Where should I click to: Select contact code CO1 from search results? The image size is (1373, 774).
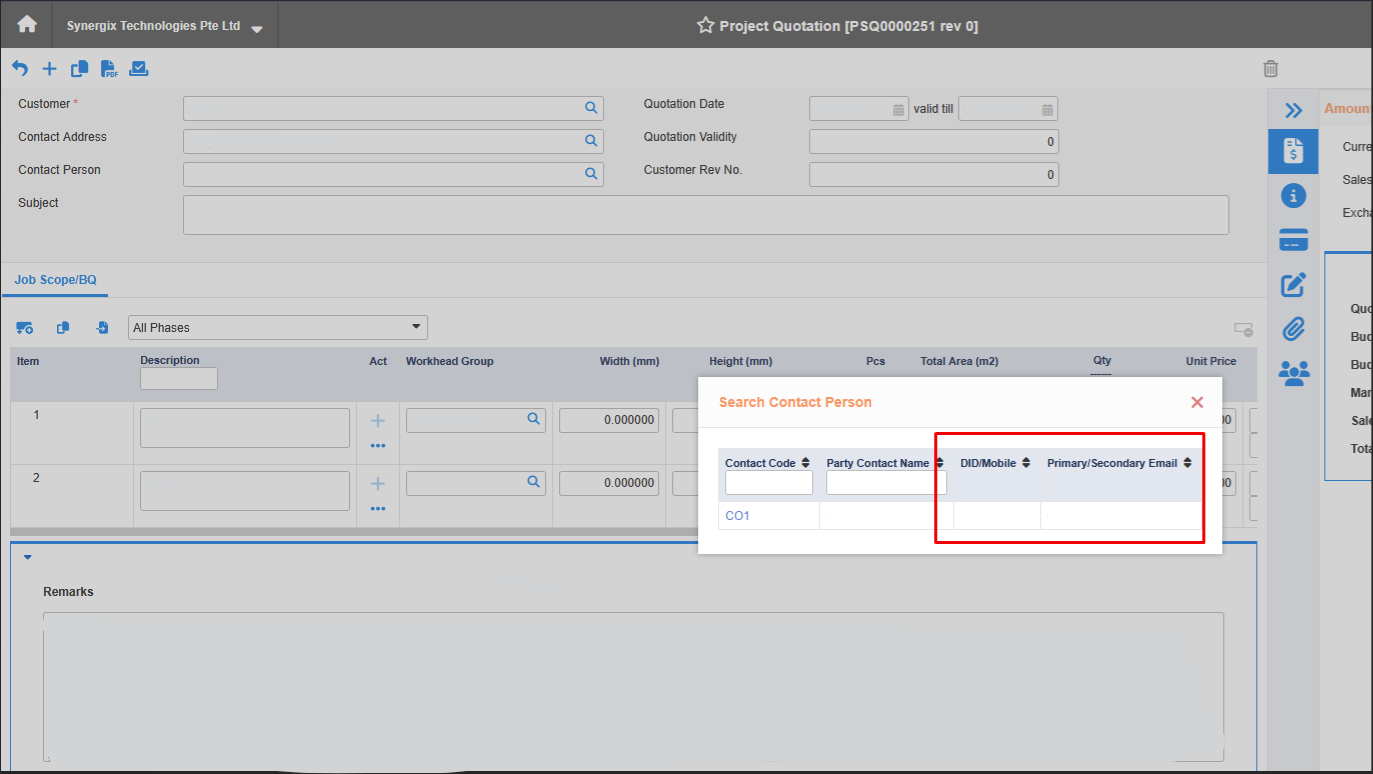[x=737, y=515]
